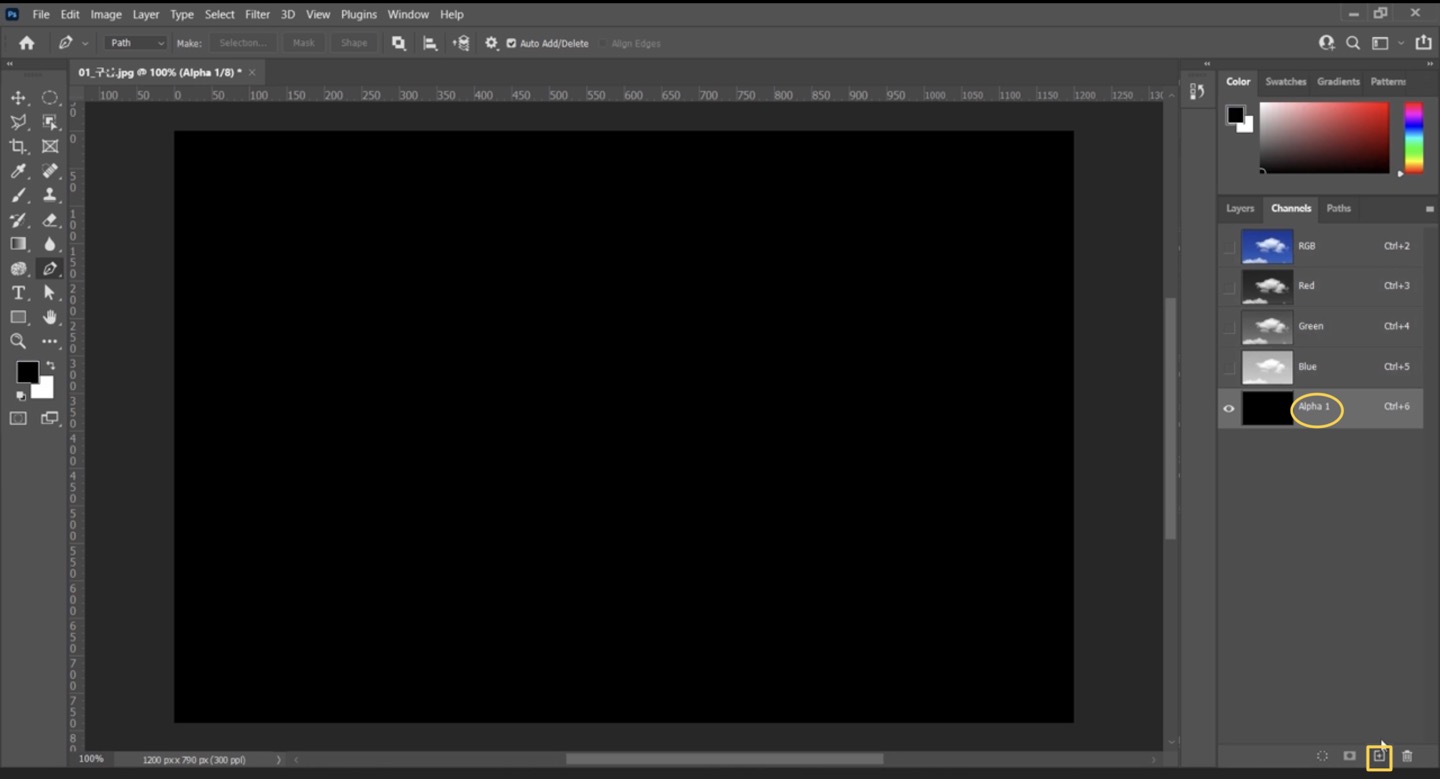Open the pen options gear menu

pyautogui.click(x=491, y=43)
